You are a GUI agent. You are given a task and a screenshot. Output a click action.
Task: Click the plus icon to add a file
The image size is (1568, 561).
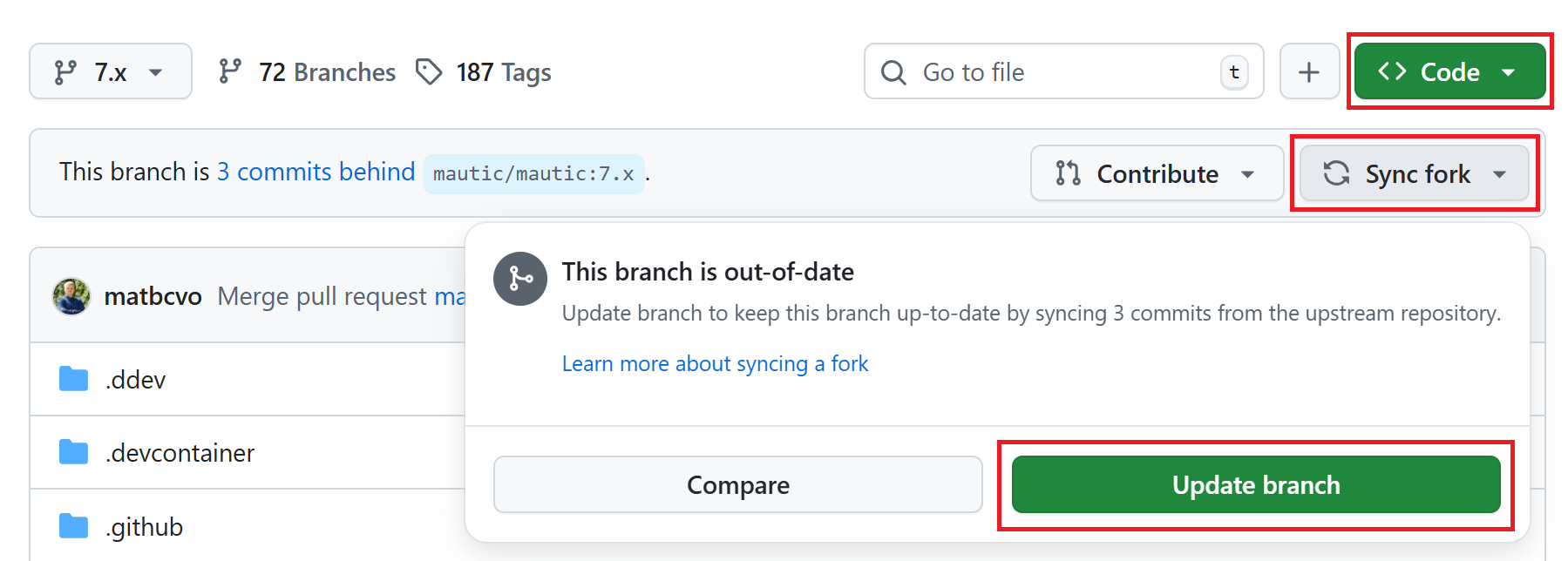point(1308,71)
